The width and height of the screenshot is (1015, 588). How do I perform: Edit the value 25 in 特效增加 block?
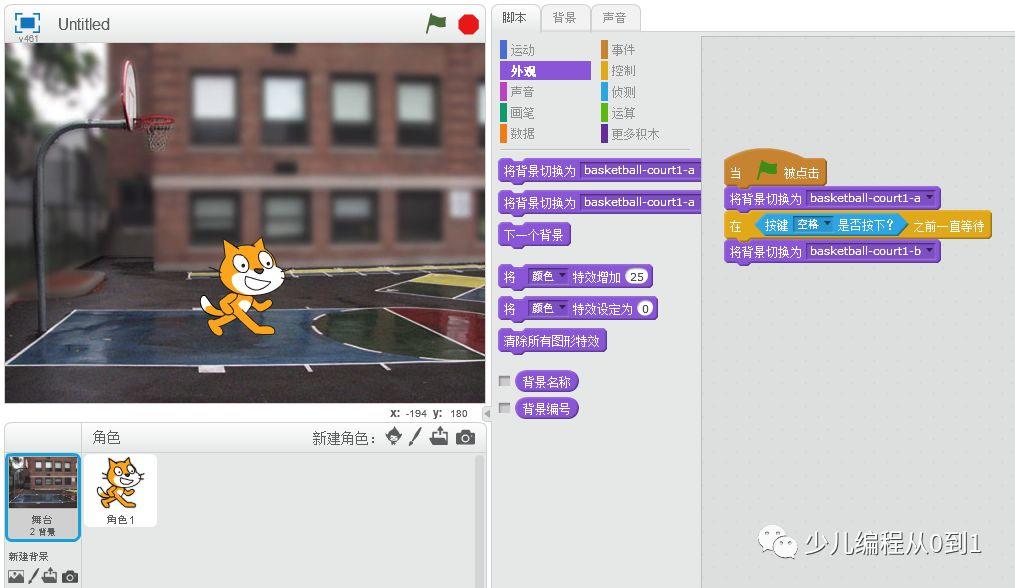[x=636, y=277]
